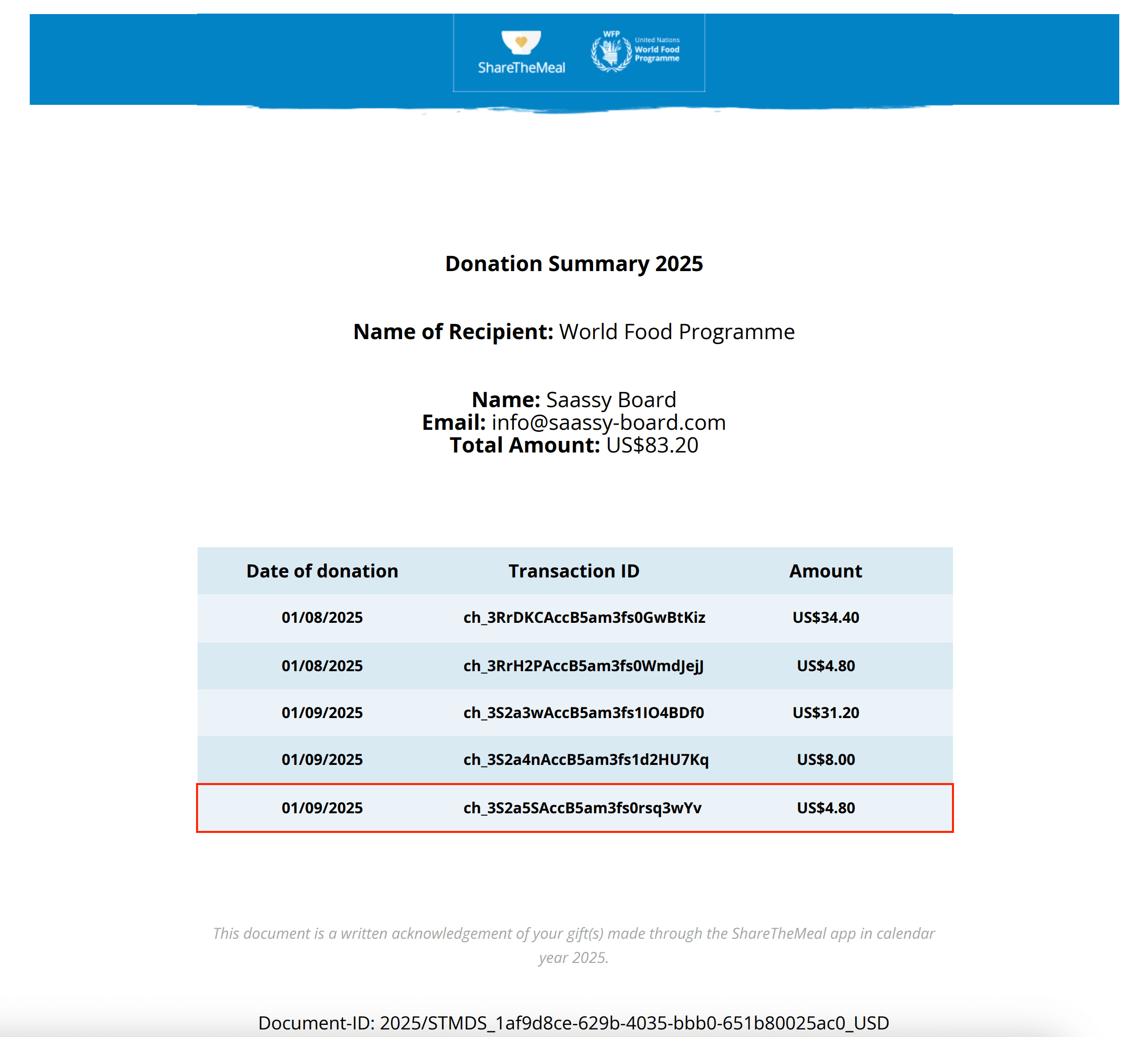Click amount US$8.00
1148x1037 pixels.
tap(825, 760)
